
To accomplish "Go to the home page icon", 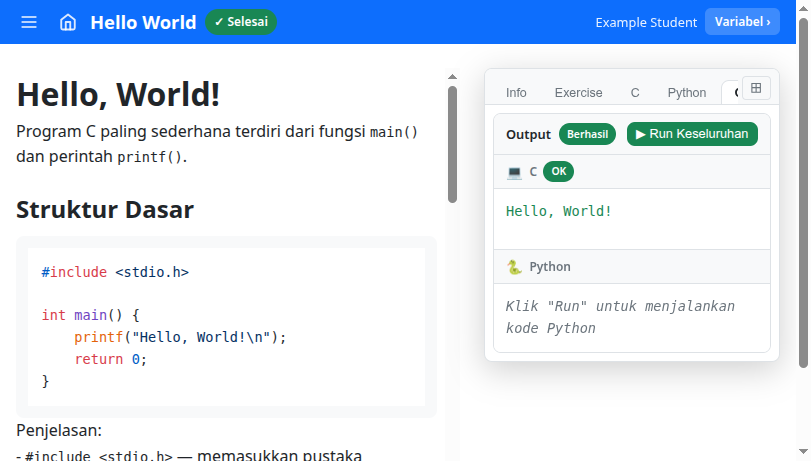I will pos(68,22).
